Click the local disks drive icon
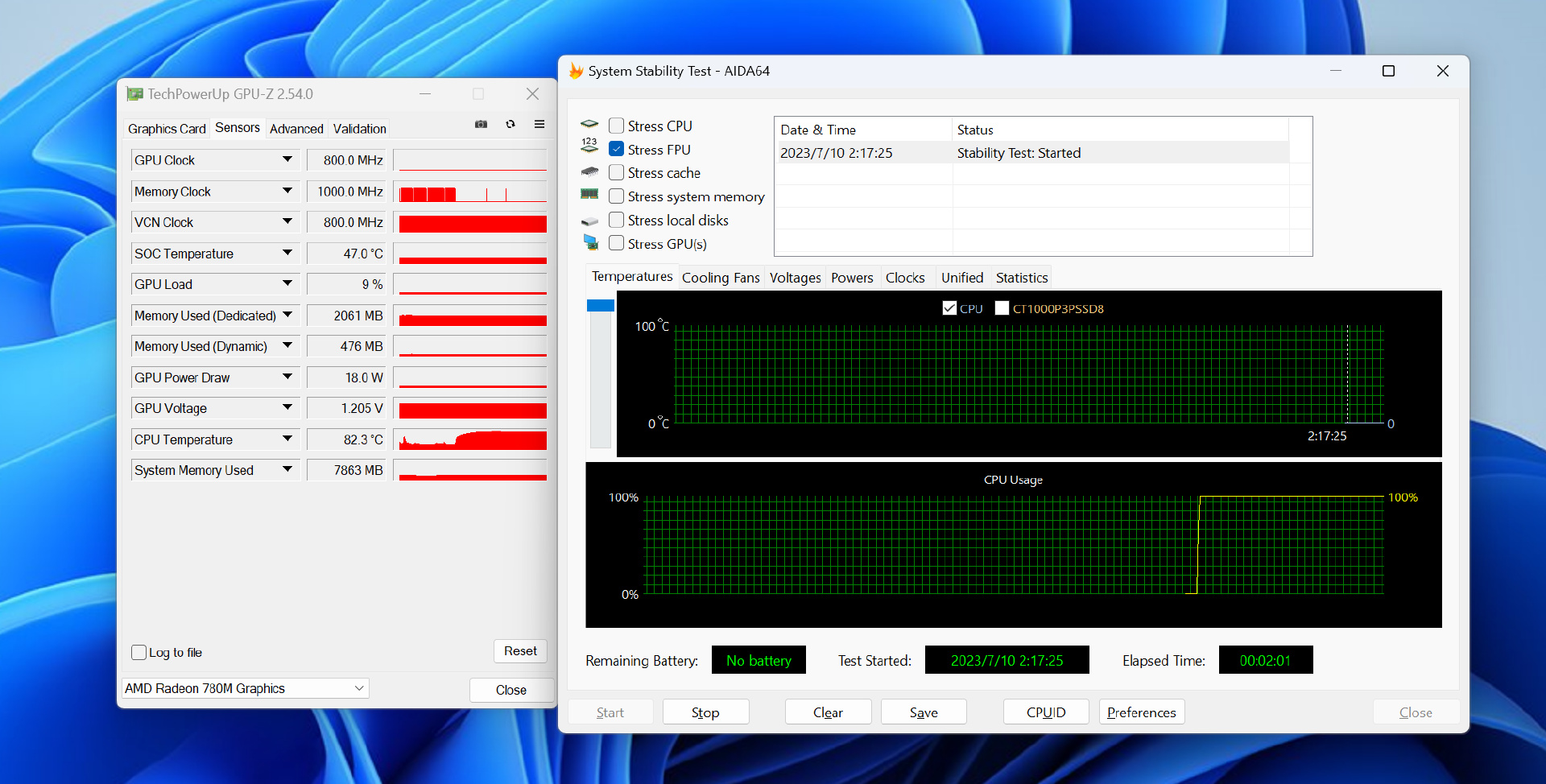The image size is (1546, 784). [589, 221]
